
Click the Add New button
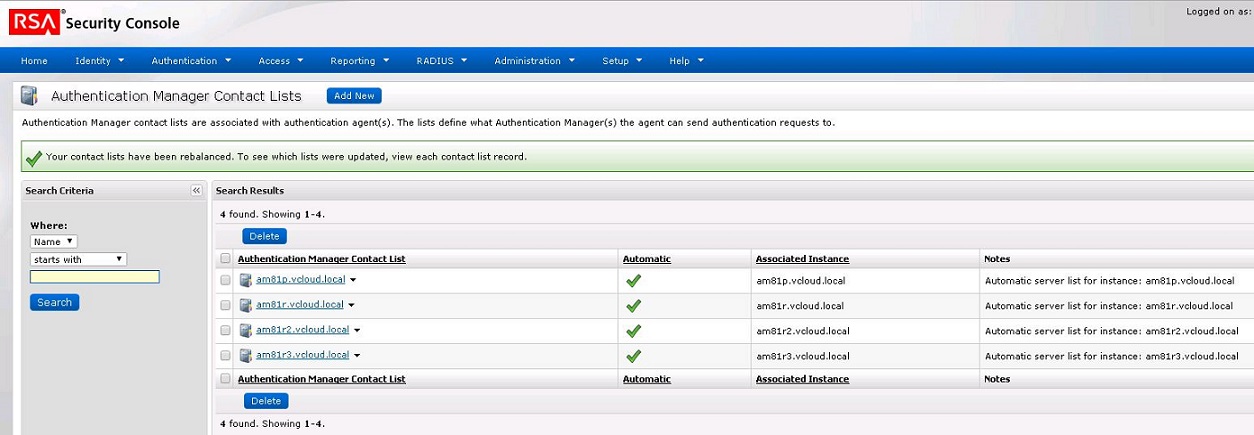point(354,96)
